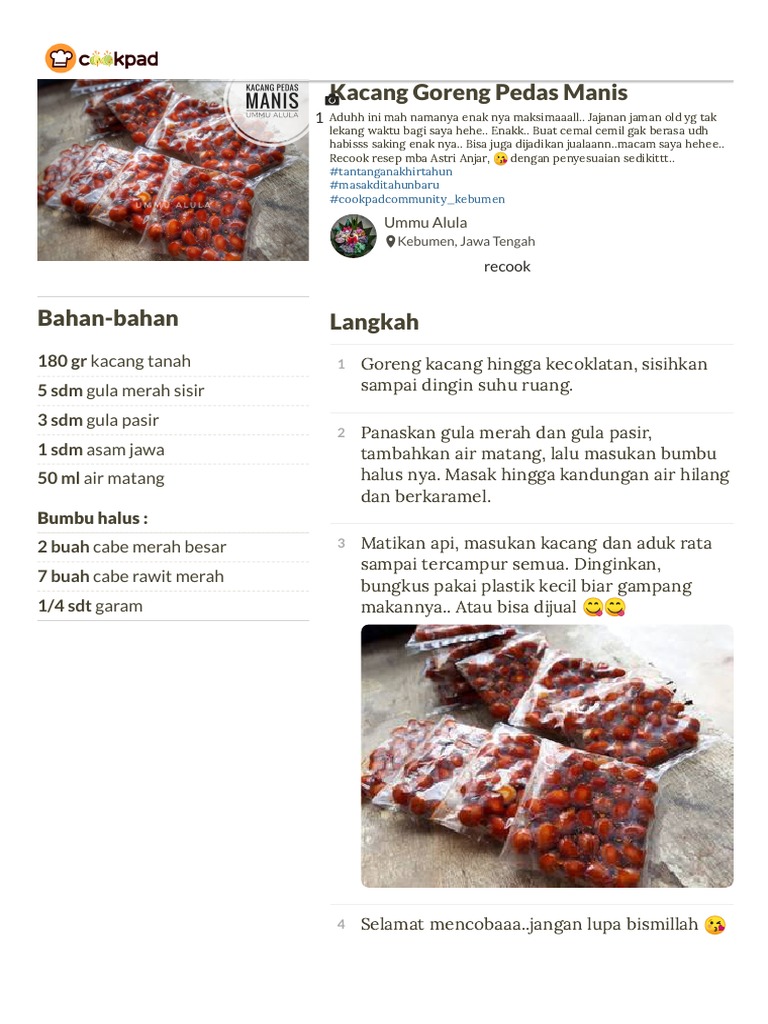Enlarge the step 3 peanut packets photo
The image size is (768, 1024).
(547, 756)
